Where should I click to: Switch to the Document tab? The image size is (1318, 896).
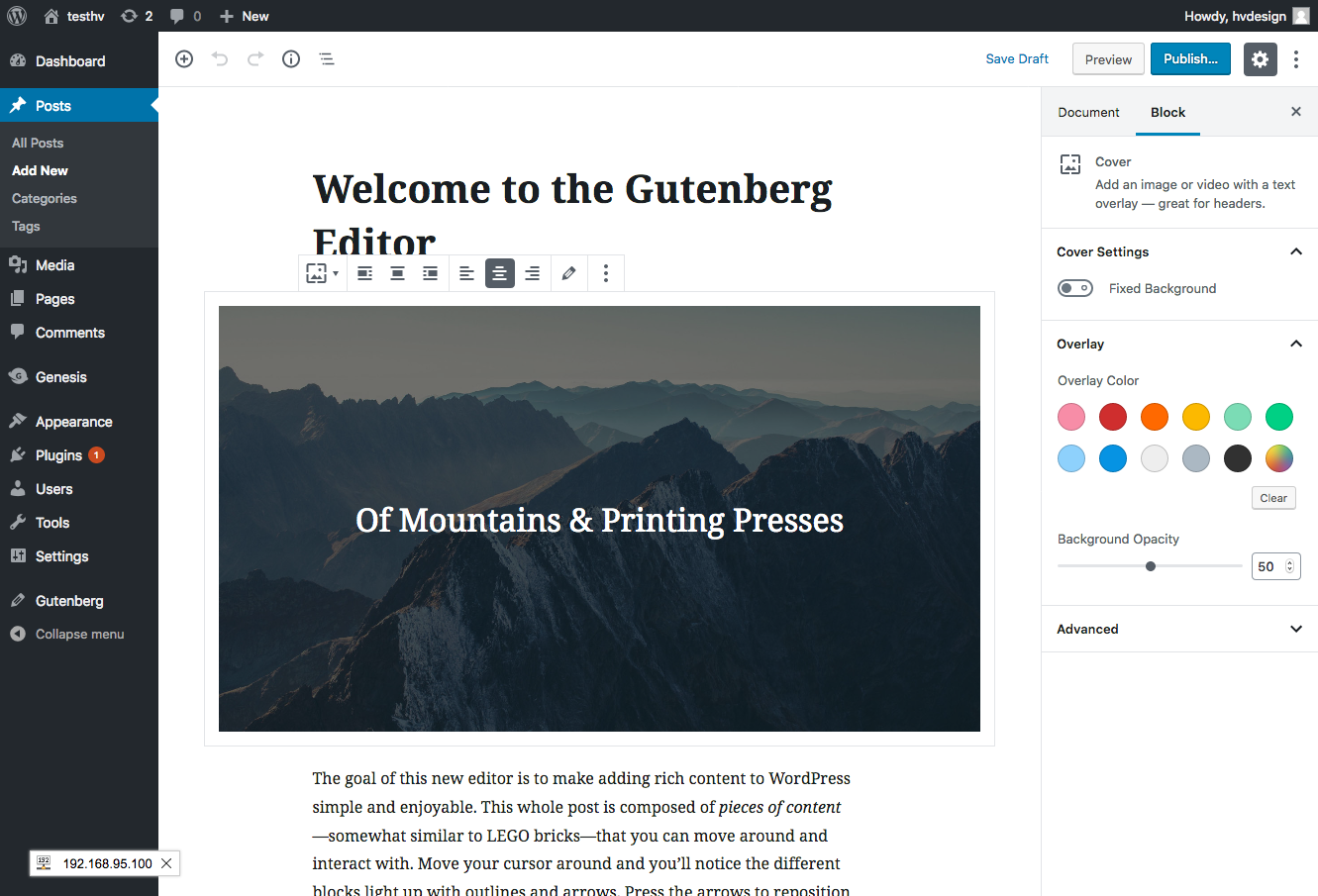click(1088, 112)
